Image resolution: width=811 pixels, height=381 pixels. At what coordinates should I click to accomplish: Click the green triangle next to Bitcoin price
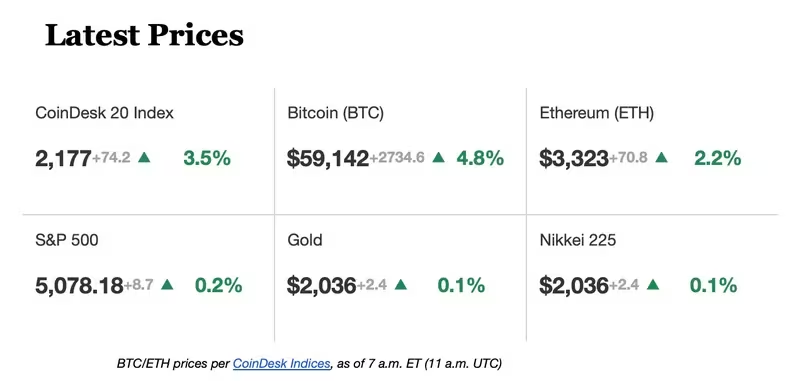click(x=439, y=157)
